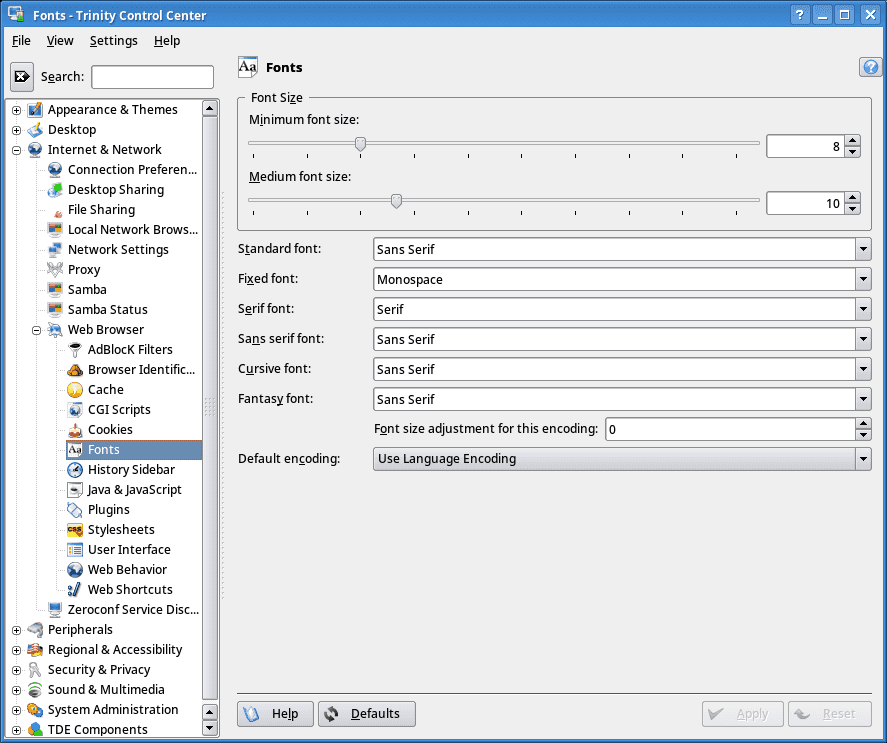The height and width of the screenshot is (743, 887).
Task: Click the clear search icon button
Action: 21,76
